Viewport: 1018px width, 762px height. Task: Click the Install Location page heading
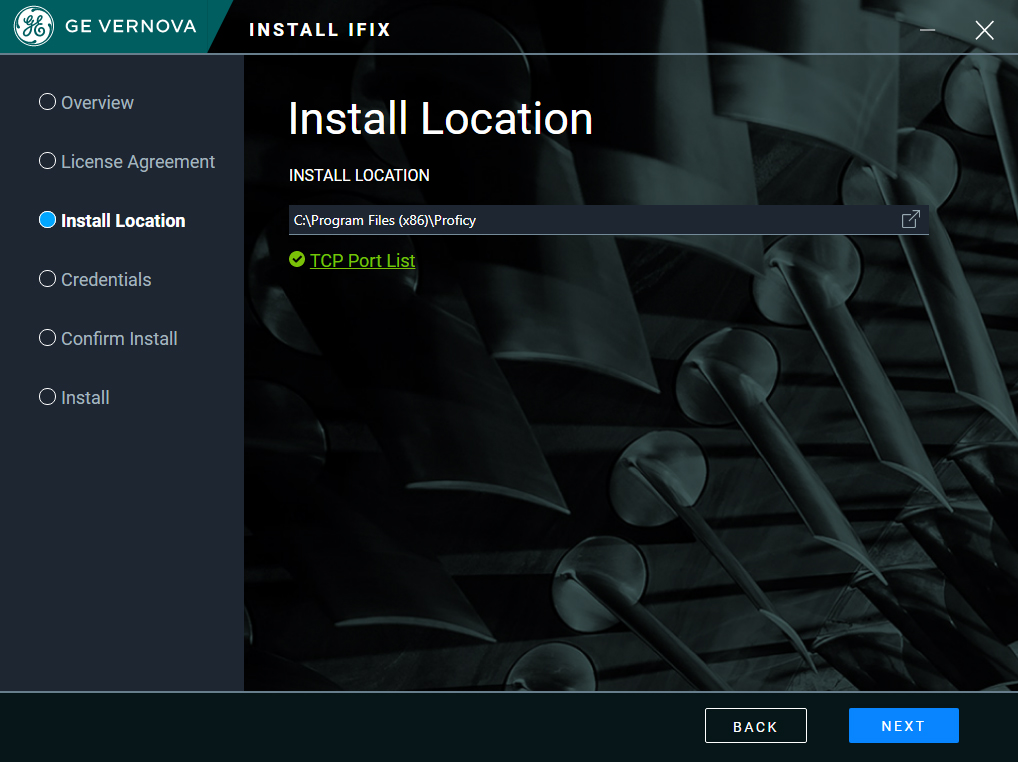[x=440, y=119]
